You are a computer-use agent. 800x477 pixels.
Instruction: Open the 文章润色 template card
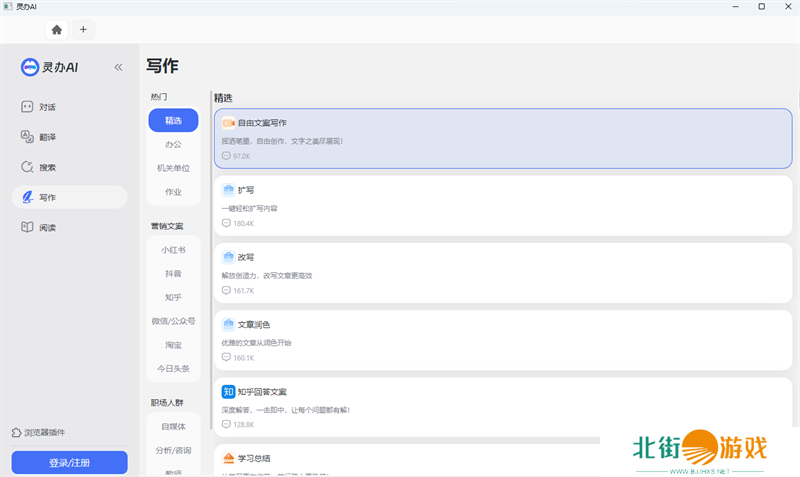click(502, 339)
